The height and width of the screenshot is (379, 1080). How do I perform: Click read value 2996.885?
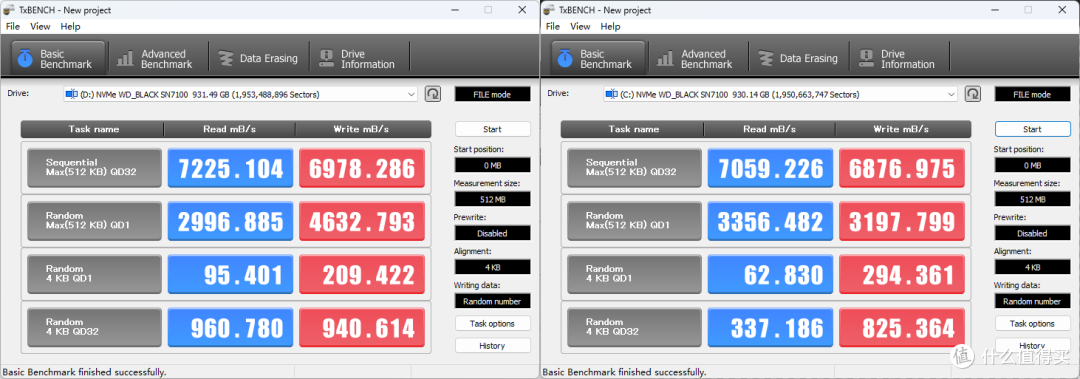(230, 221)
